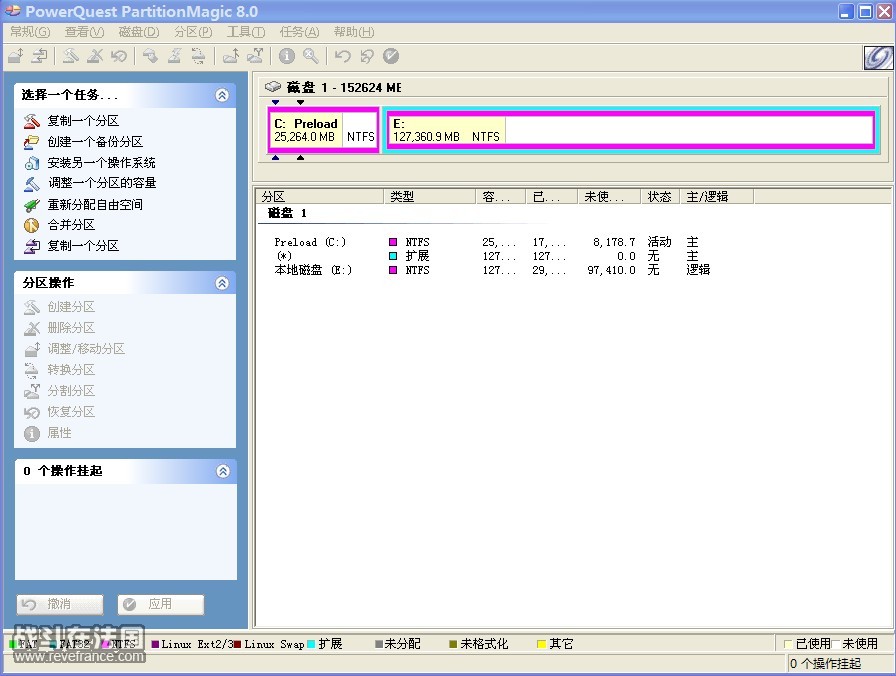This screenshot has height=676, width=896.
Task: Click the magnifier check toolbar icon
Action: (311, 56)
